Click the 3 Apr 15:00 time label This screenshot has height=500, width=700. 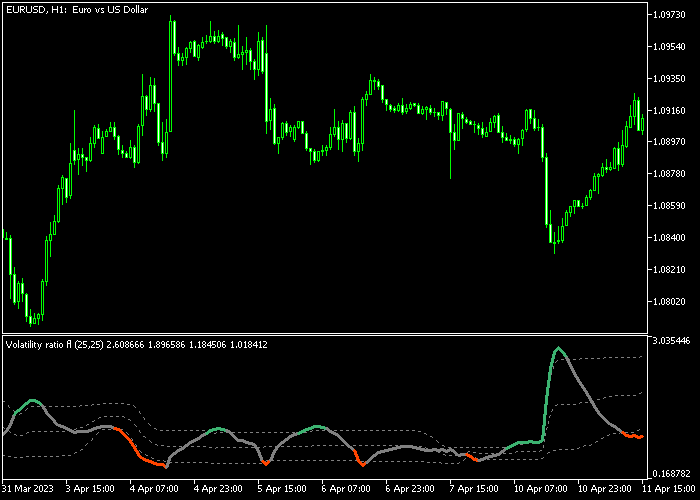tap(90, 488)
